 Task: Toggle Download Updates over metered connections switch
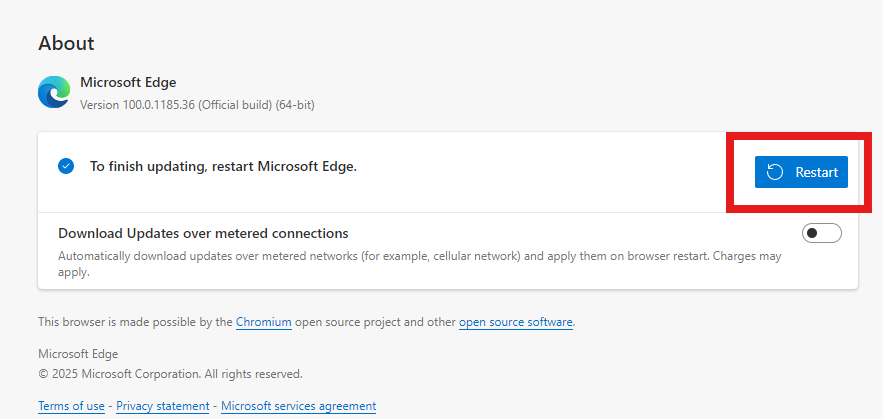click(x=822, y=233)
